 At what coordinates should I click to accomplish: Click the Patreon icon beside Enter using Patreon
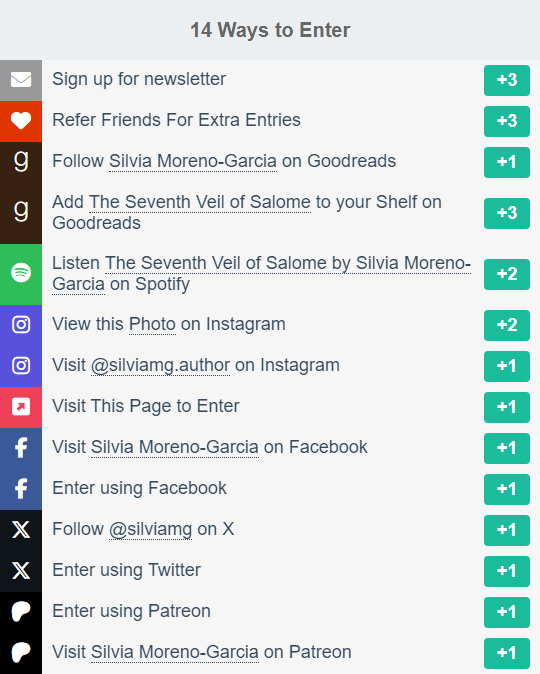pos(21,612)
